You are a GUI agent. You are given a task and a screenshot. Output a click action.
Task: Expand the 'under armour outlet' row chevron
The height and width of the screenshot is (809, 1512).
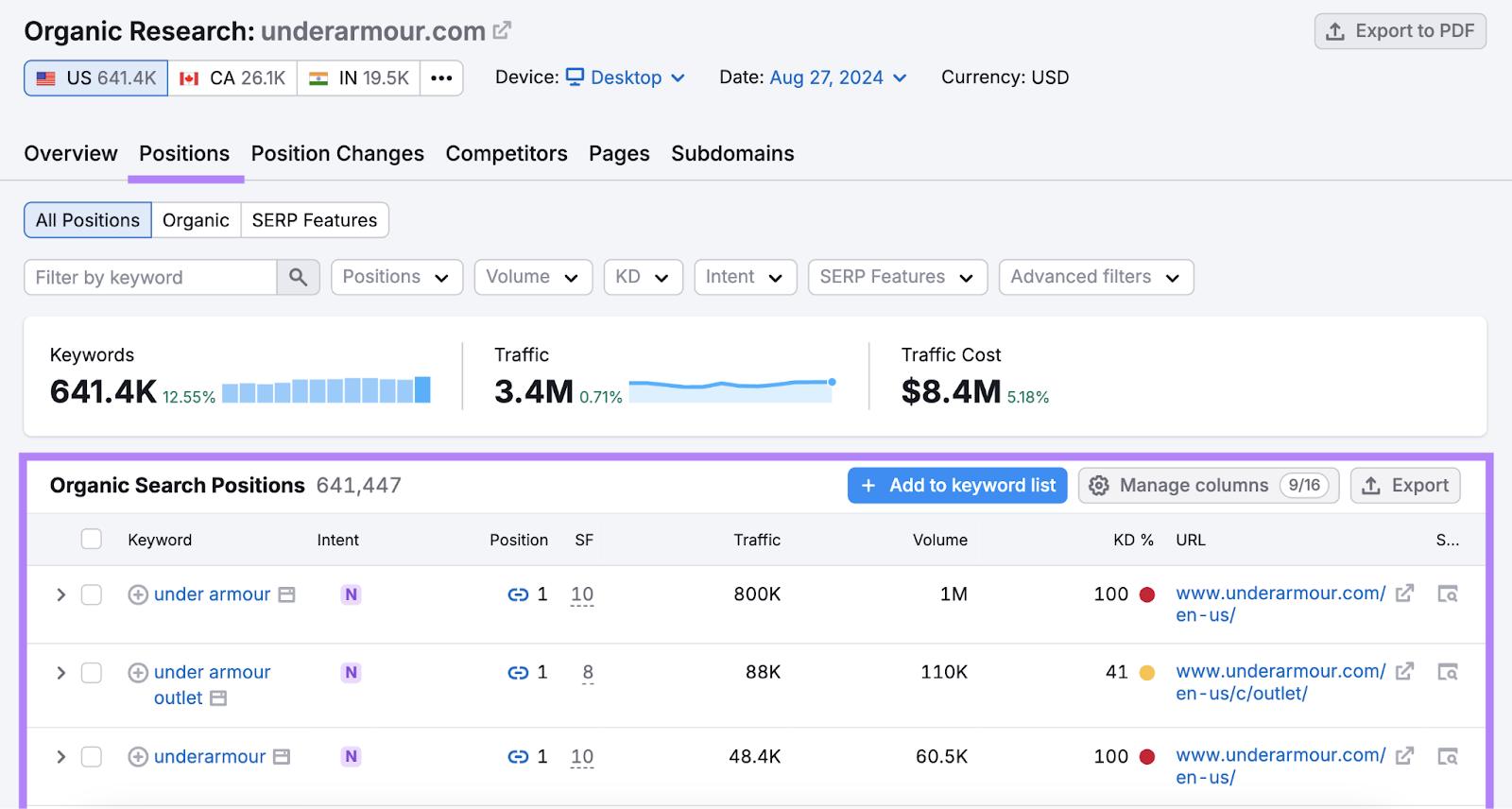point(60,673)
